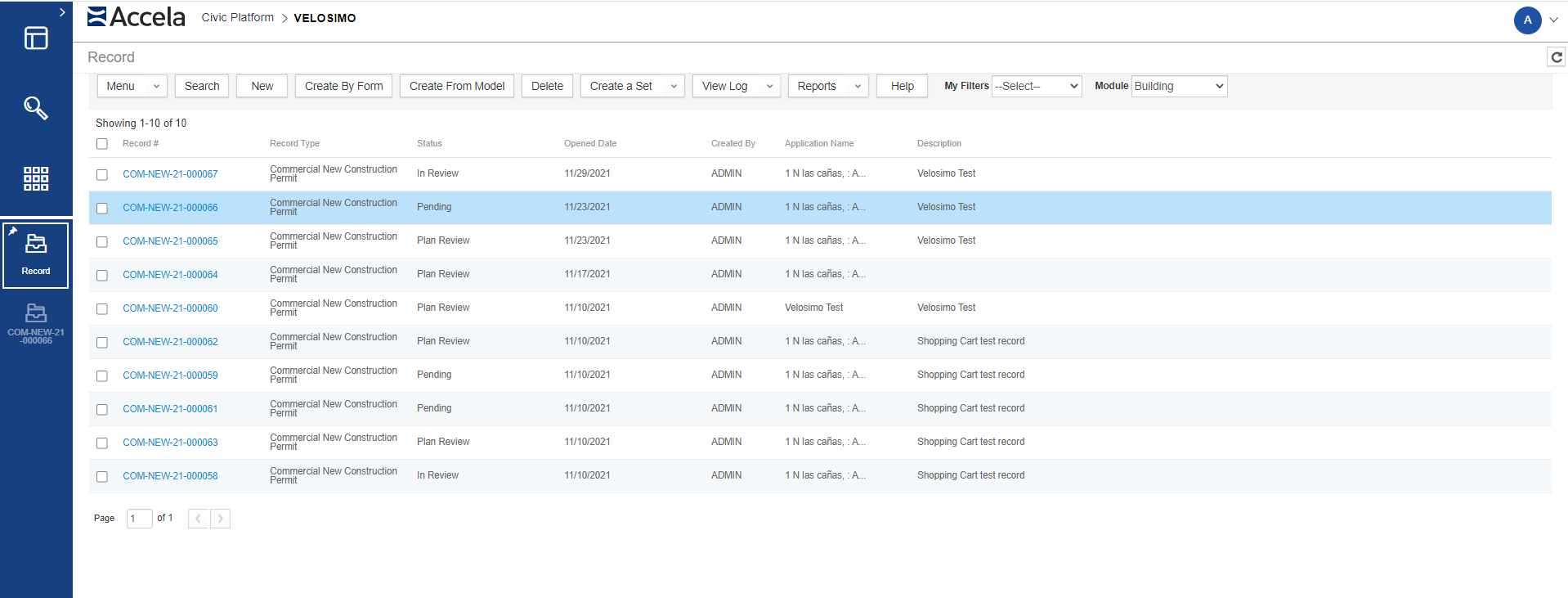Check the box for COM-NEW-21-000058
Image resolution: width=1568 pixels, height=598 pixels.
coord(102,476)
